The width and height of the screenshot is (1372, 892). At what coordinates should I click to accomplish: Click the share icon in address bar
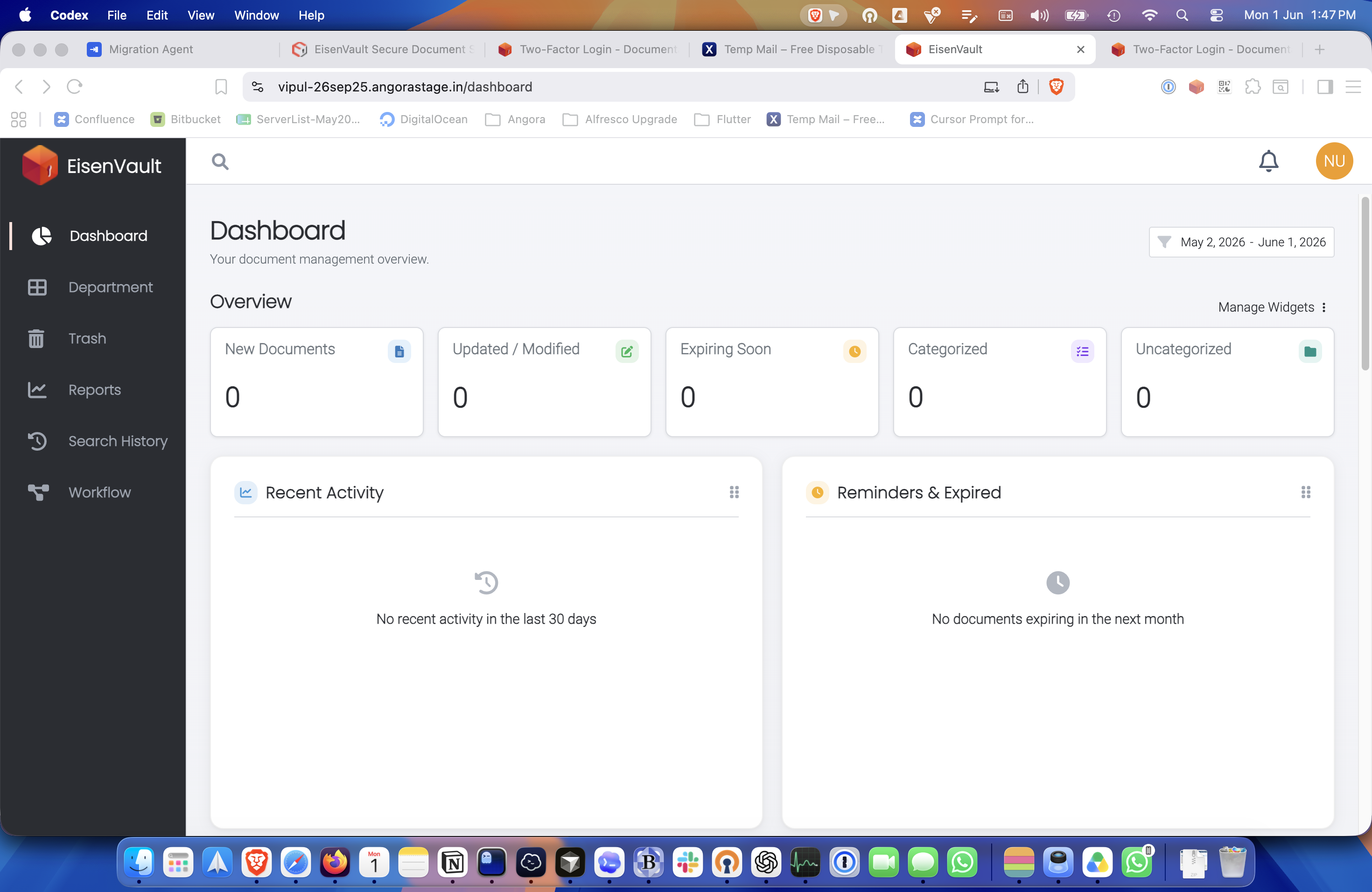(x=1022, y=86)
